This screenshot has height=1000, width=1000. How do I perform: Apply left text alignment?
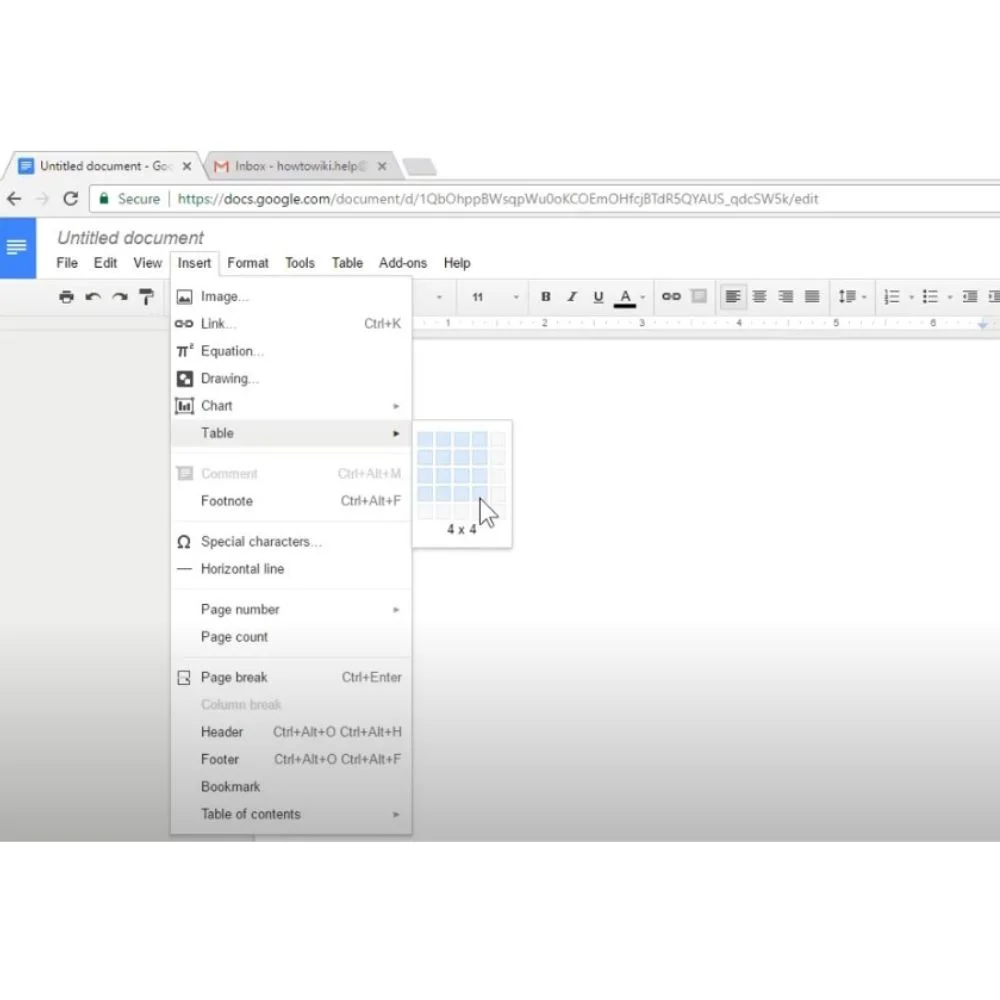coord(733,297)
